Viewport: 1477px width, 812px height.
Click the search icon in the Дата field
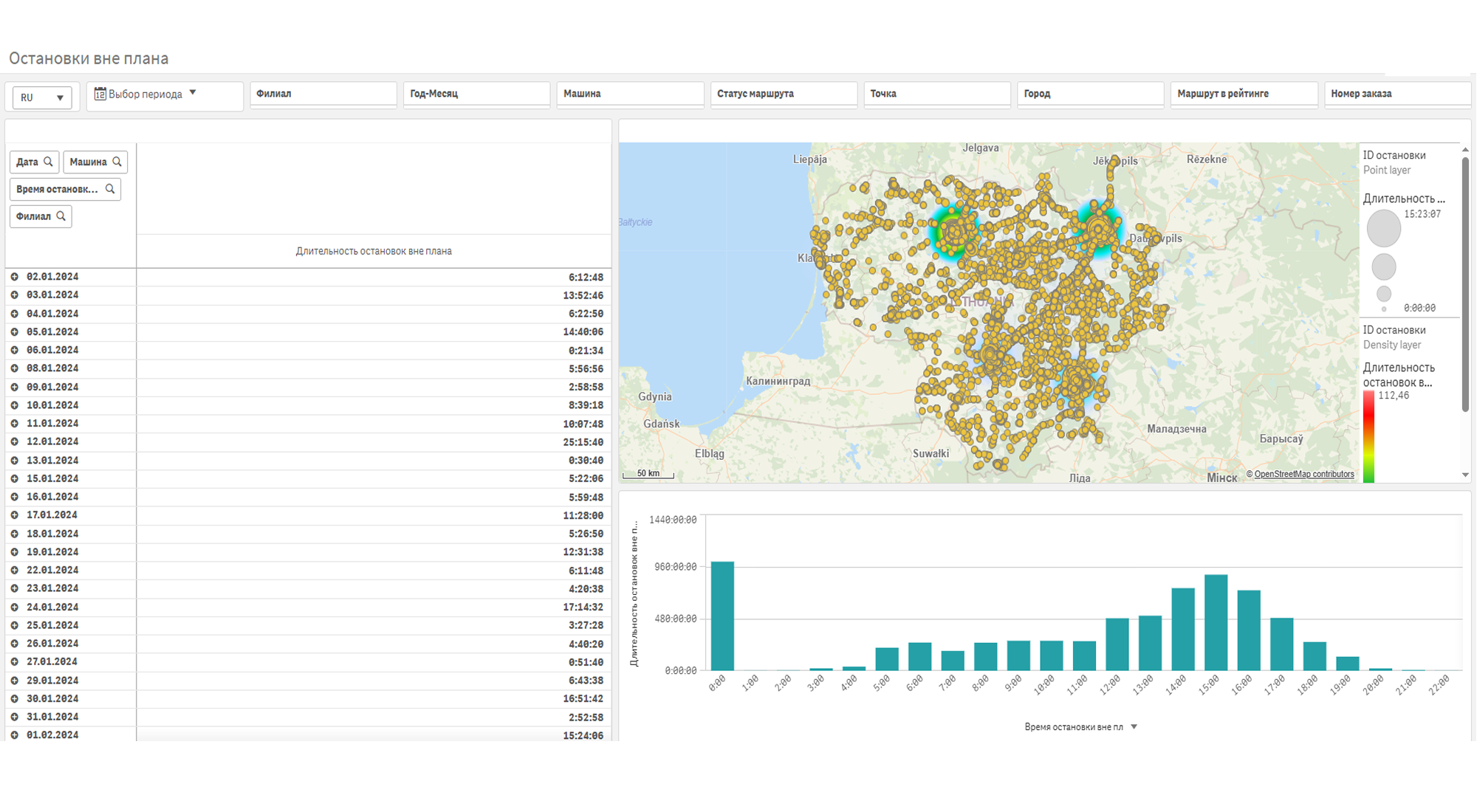point(48,162)
